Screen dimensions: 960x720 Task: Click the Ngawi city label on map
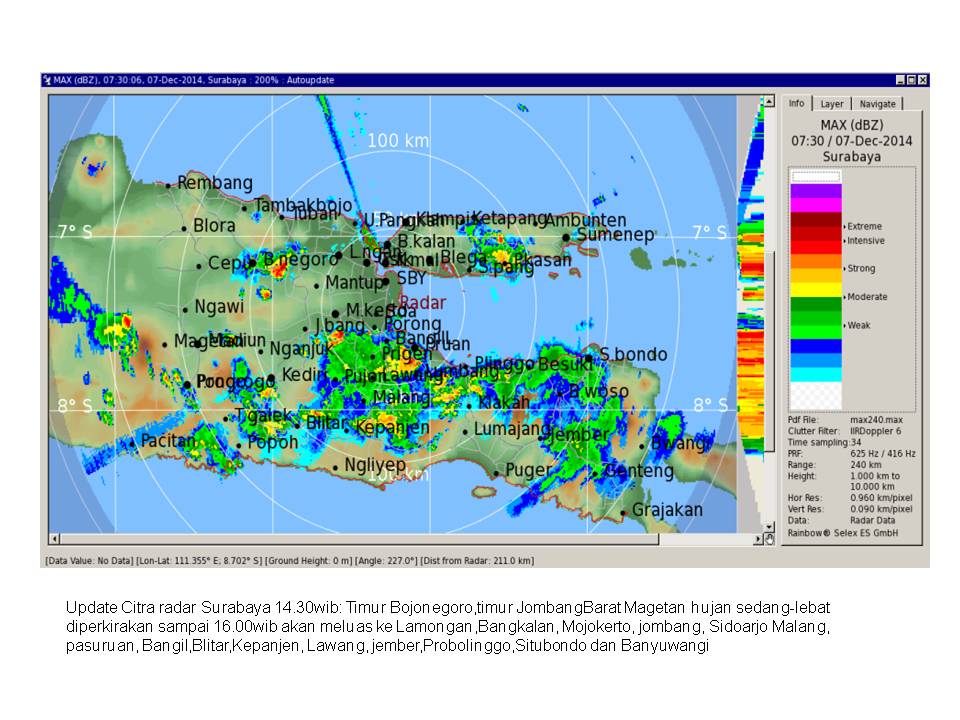(219, 306)
